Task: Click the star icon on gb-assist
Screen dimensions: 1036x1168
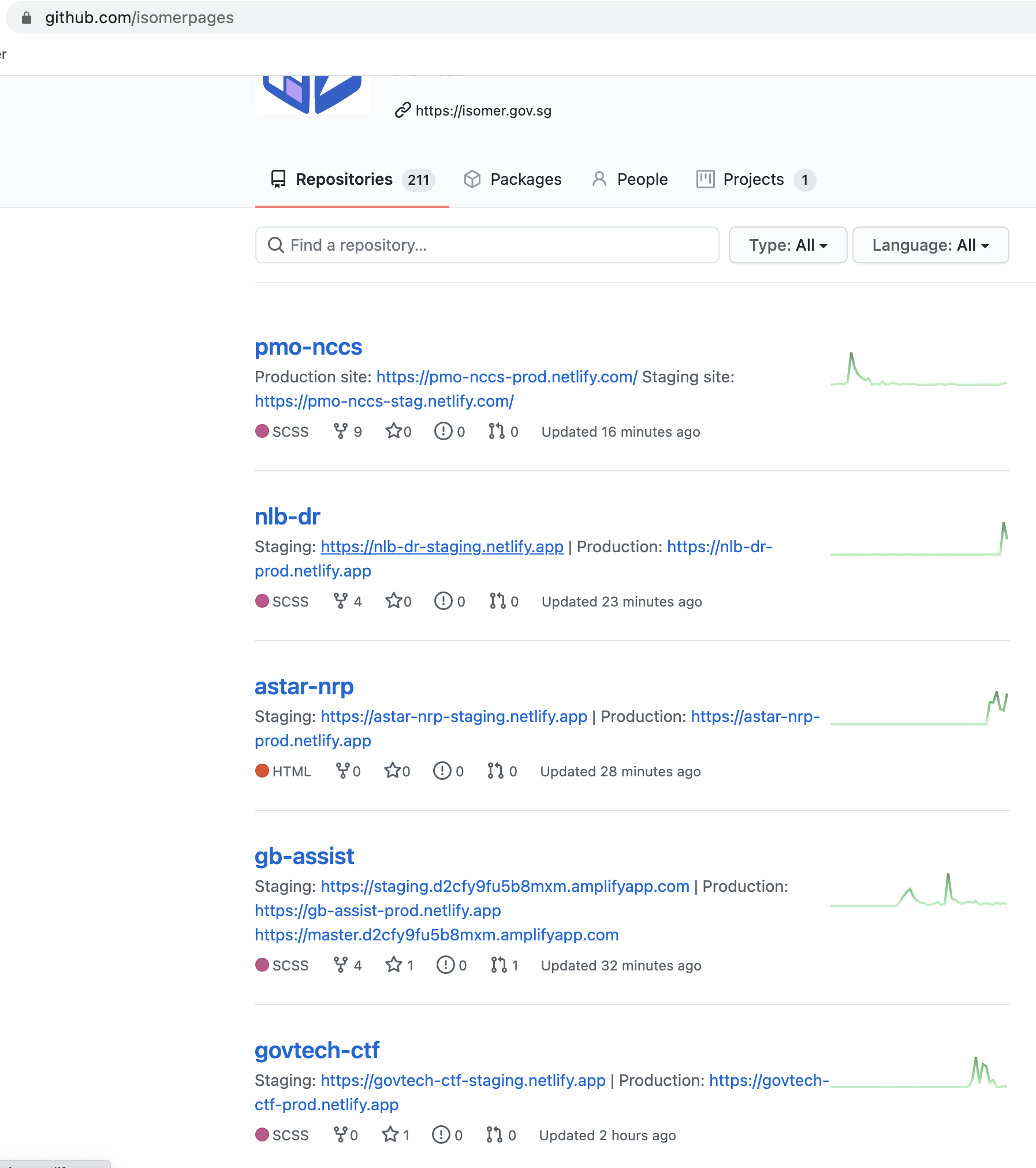Action: coord(394,965)
